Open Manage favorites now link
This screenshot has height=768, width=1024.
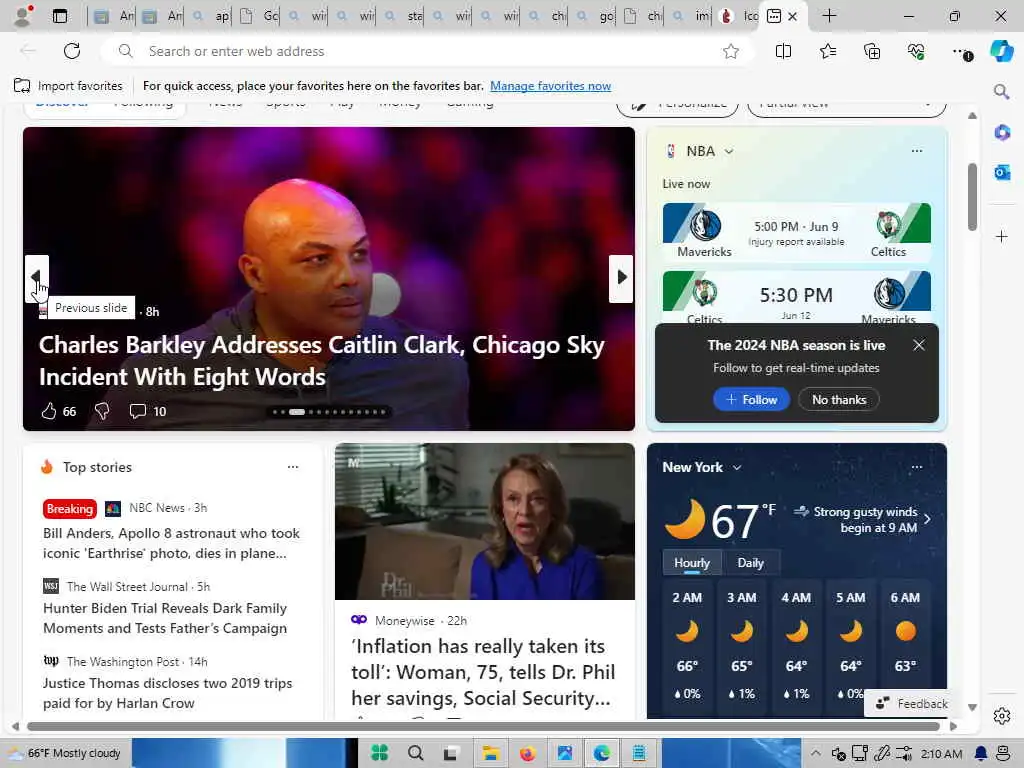coord(551,86)
